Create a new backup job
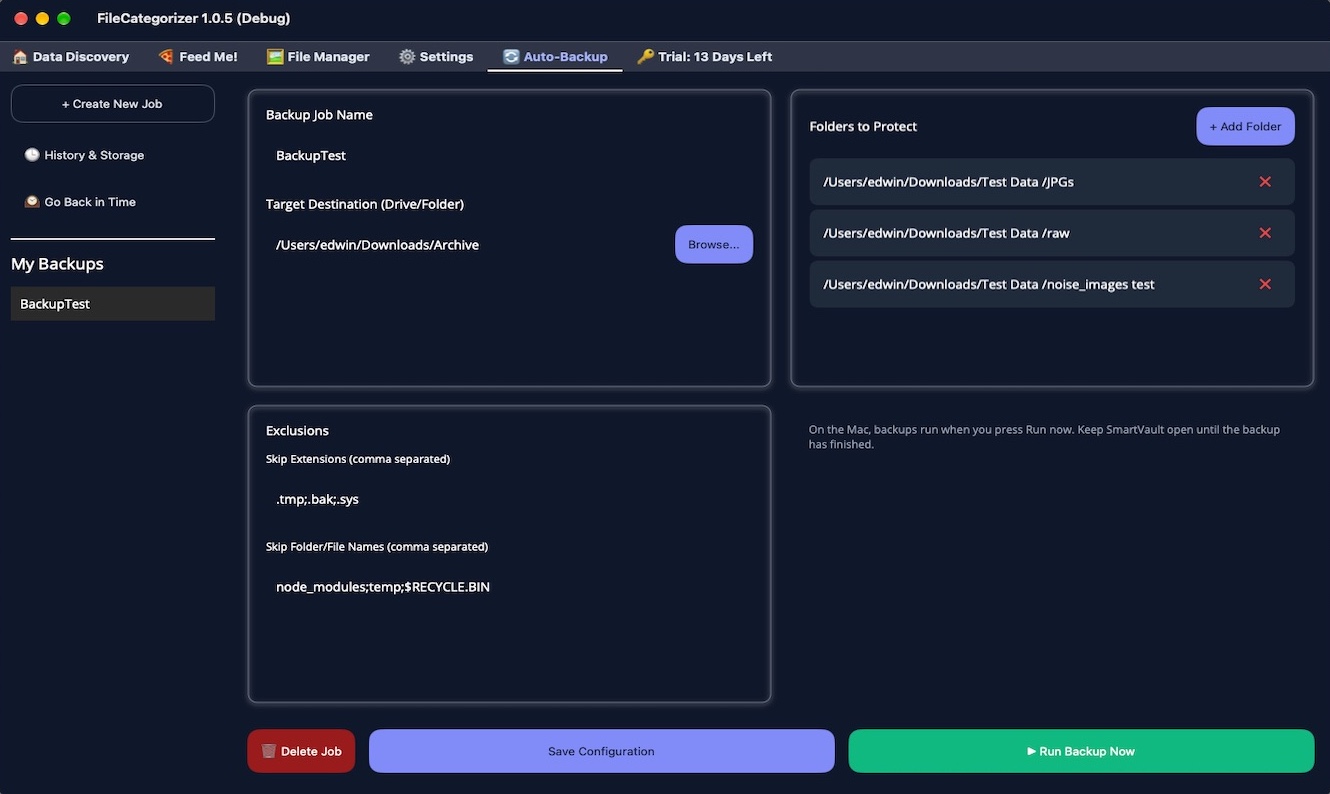 click(113, 104)
